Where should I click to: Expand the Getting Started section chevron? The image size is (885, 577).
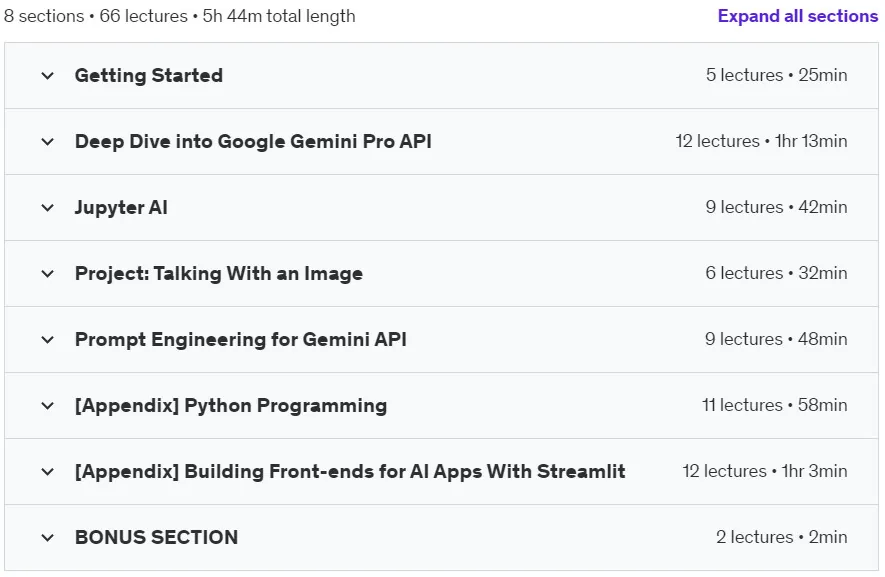[x=47, y=76]
